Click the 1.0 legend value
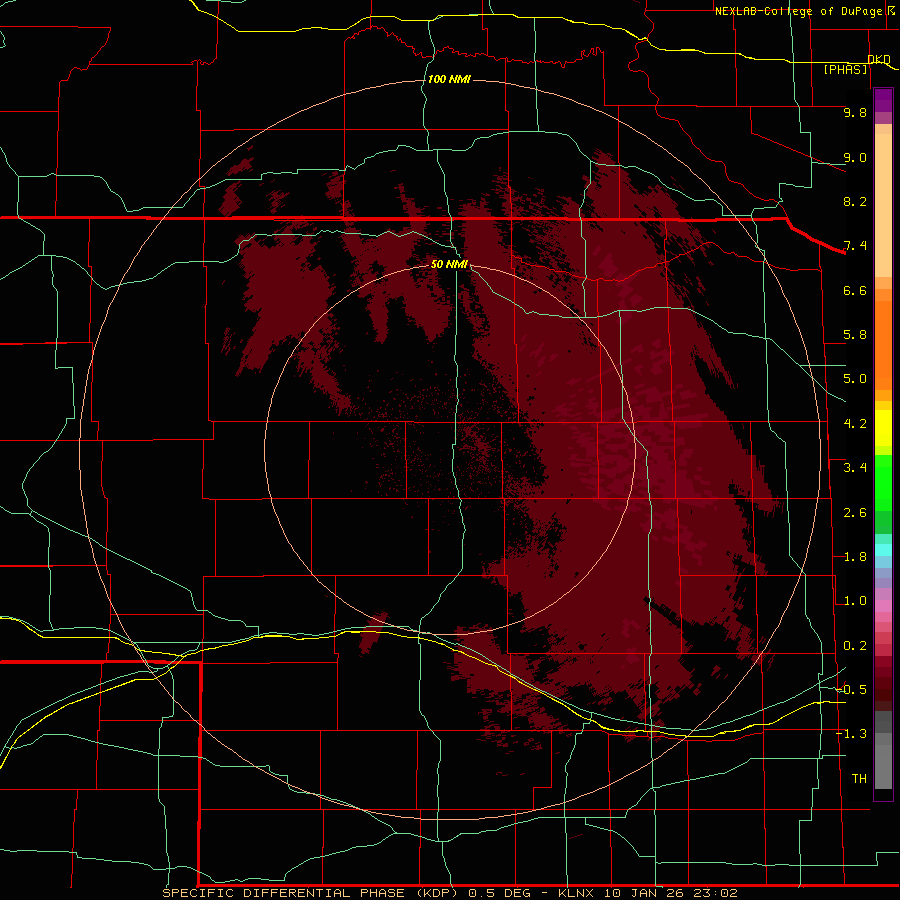 click(x=855, y=601)
